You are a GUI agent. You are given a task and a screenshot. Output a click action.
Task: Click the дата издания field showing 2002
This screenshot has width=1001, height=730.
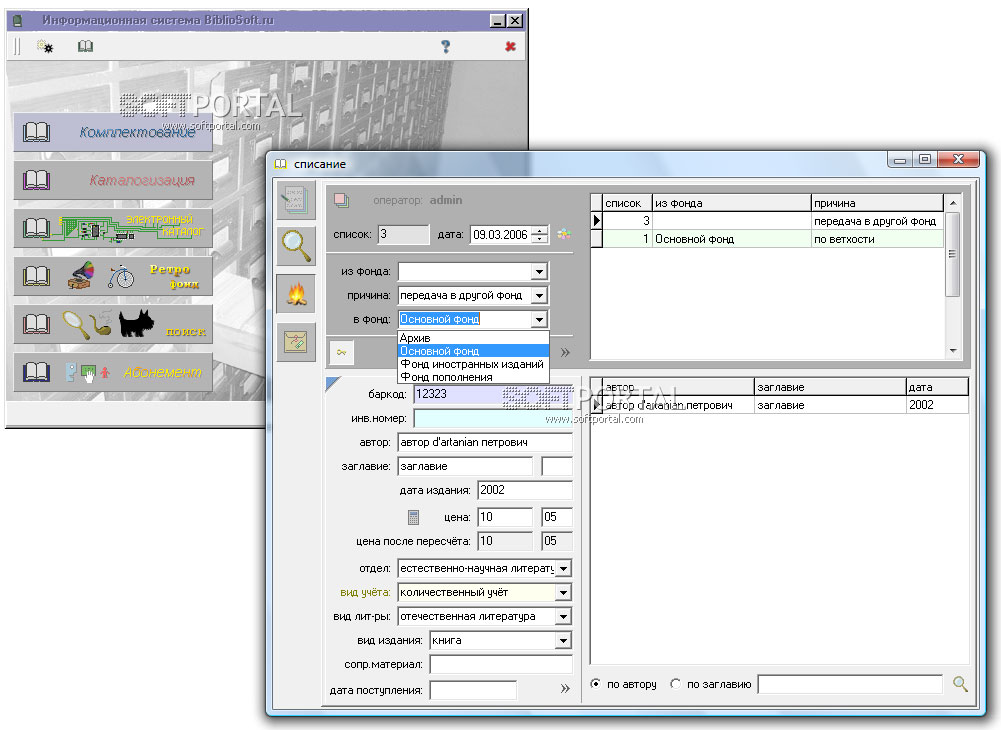pos(525,490)
